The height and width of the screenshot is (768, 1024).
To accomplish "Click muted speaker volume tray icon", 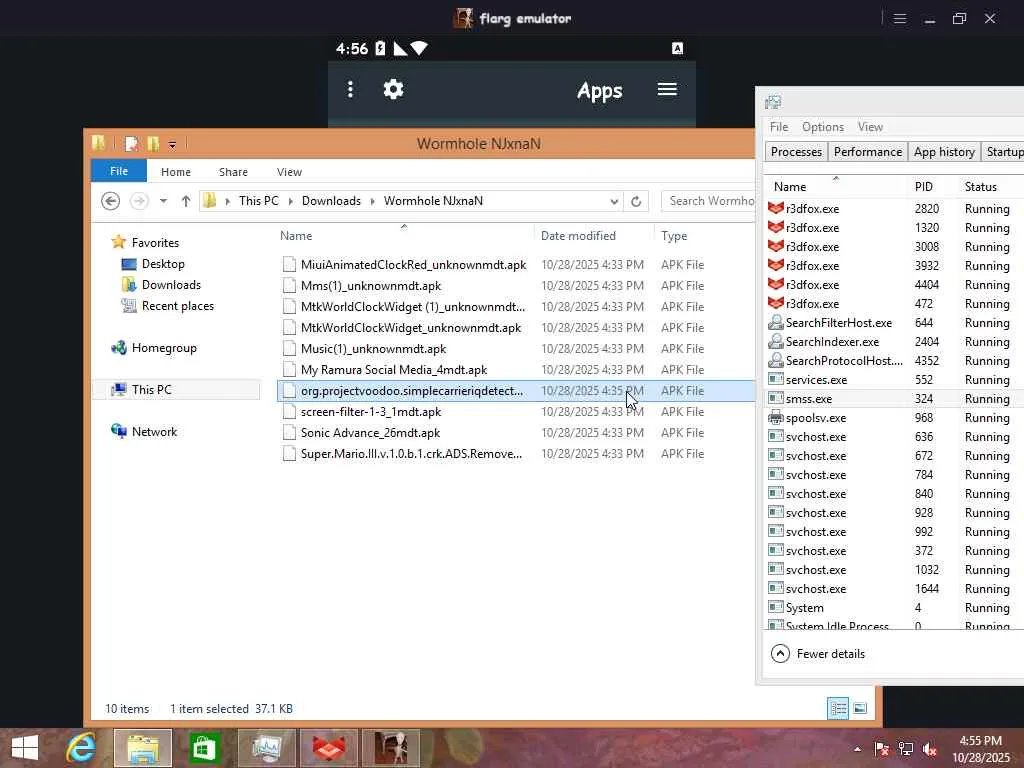I will click(x=929, y=749).
